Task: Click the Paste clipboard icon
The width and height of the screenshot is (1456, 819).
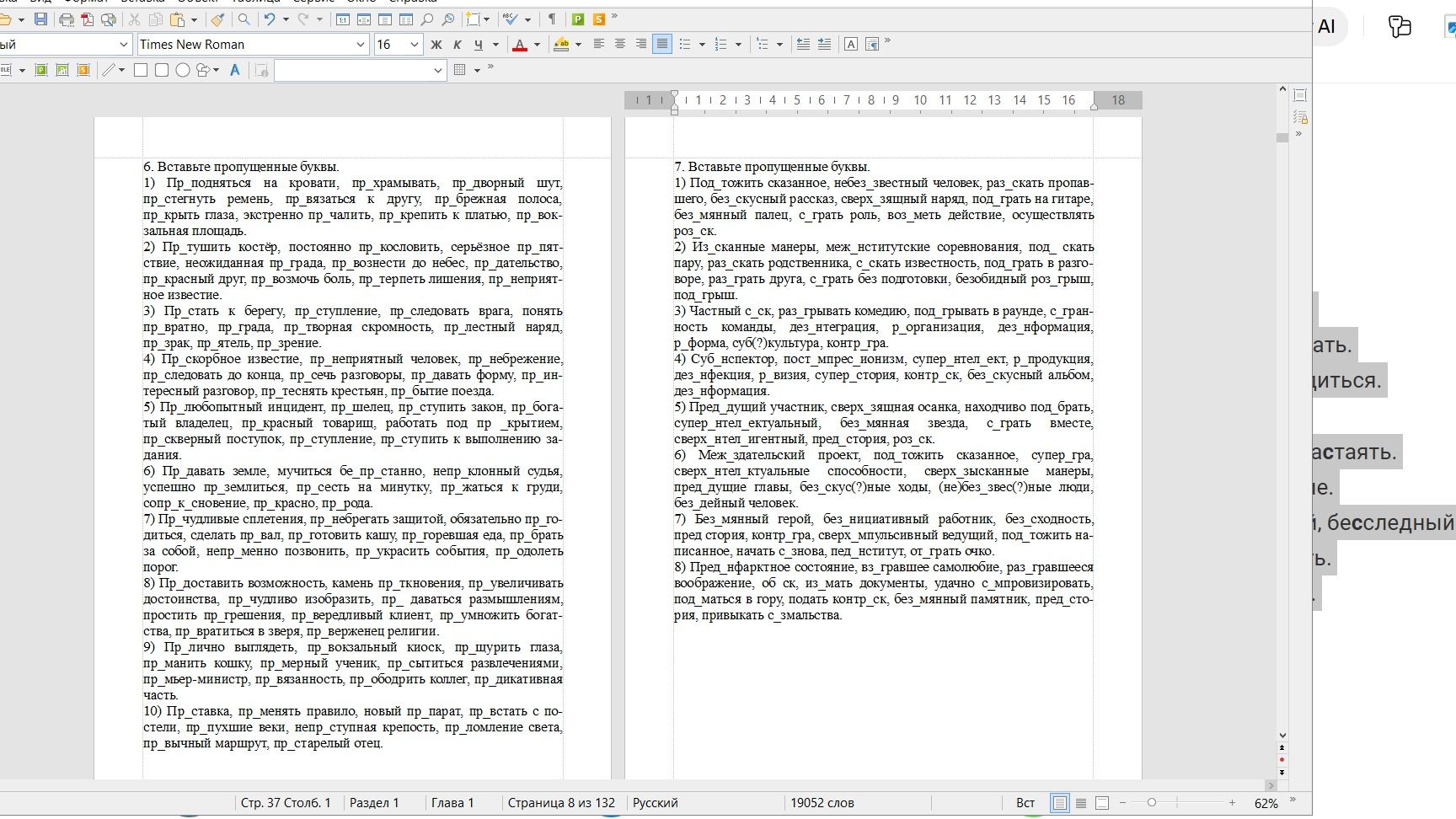Action: point(177,19)
